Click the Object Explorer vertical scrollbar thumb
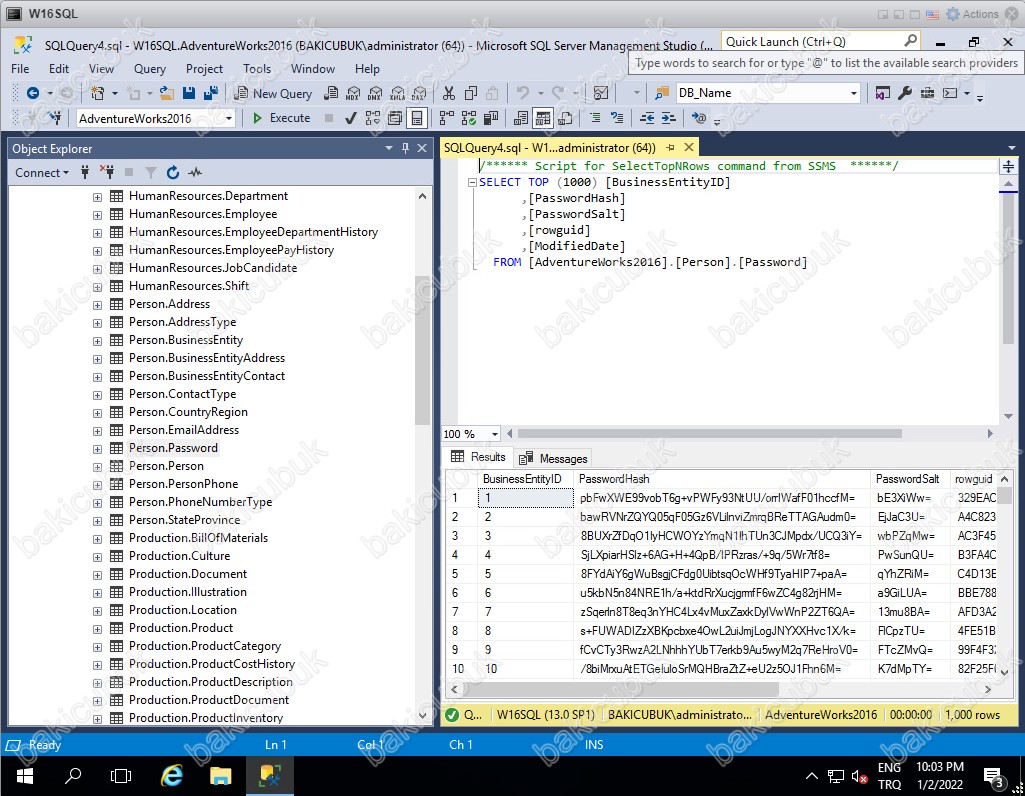Image resolution: width=1025 pixels, height=796 pixels. pos(422,350)
